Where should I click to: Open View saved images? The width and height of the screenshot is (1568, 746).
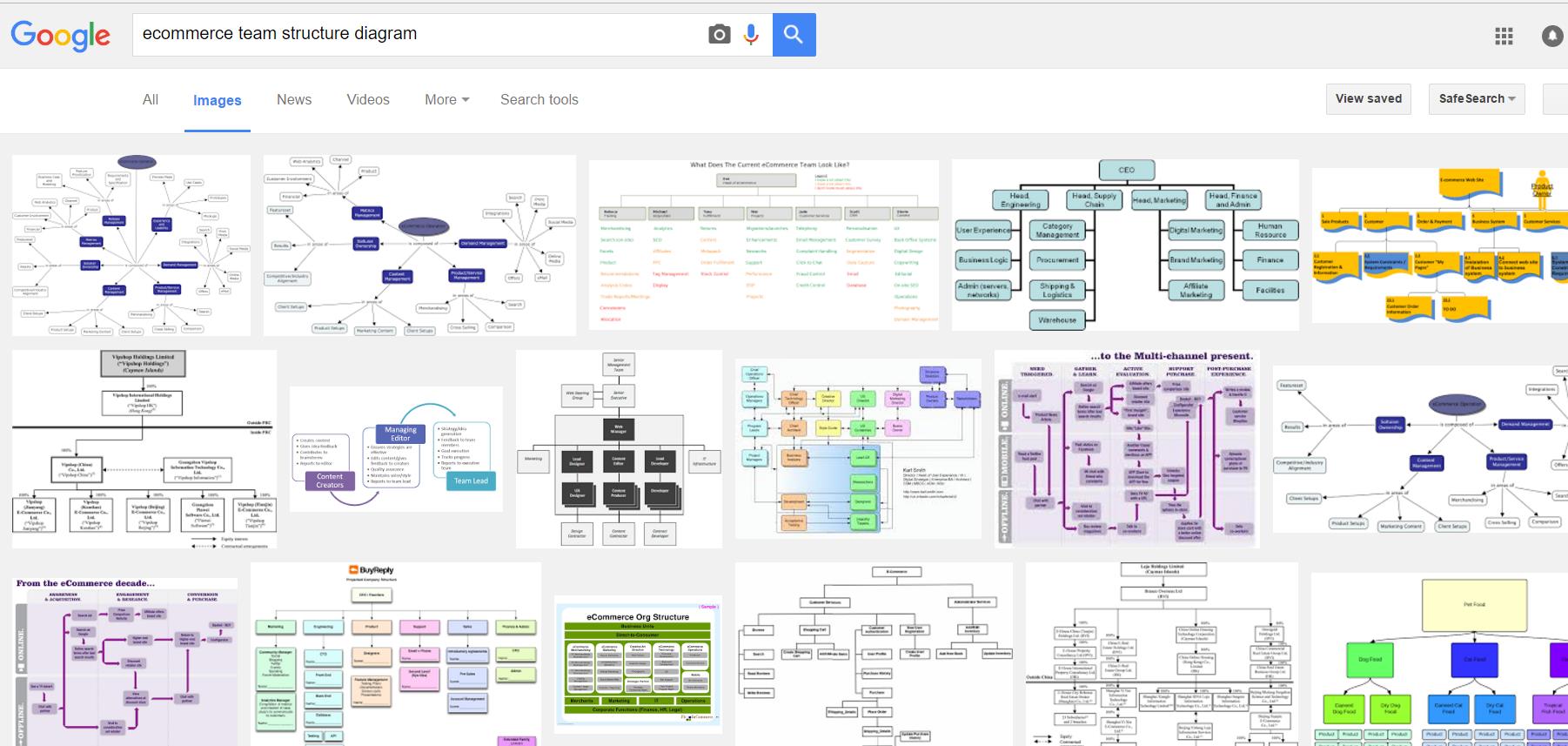(x=1369, y=98)
